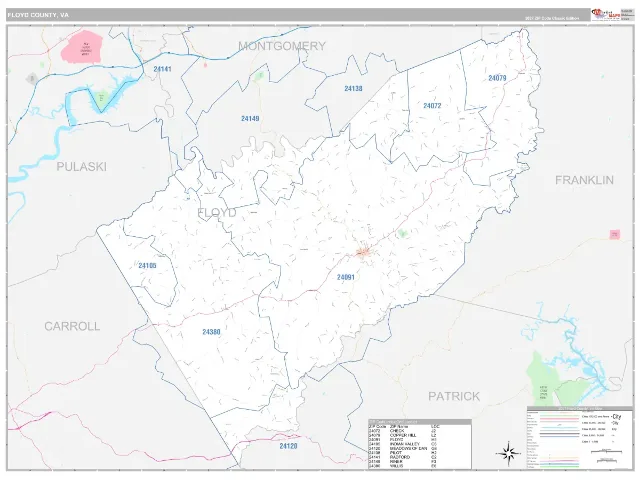Click the Floyd town center marker

point(363,252)
